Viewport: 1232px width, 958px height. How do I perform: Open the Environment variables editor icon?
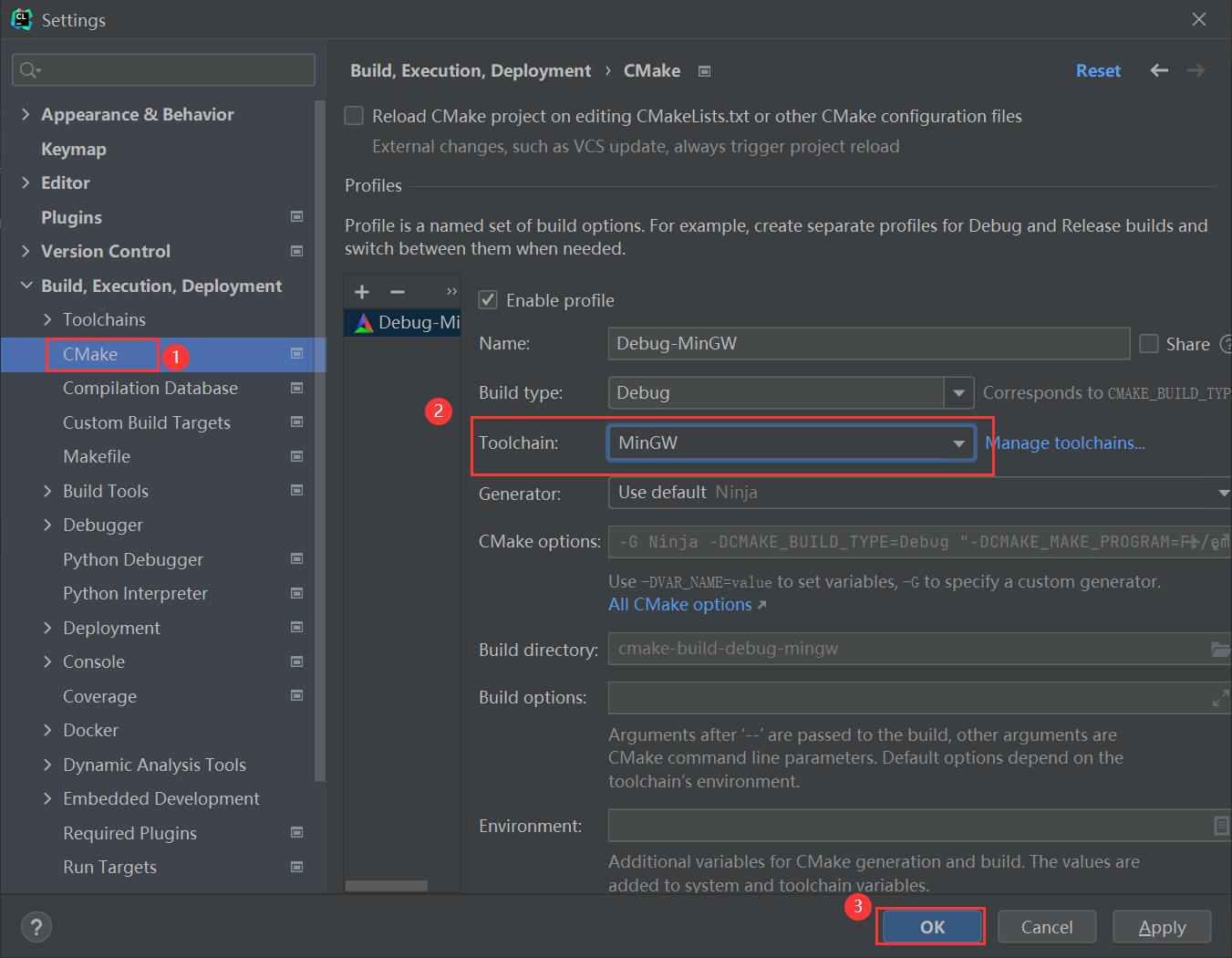tap(1220, 826)
